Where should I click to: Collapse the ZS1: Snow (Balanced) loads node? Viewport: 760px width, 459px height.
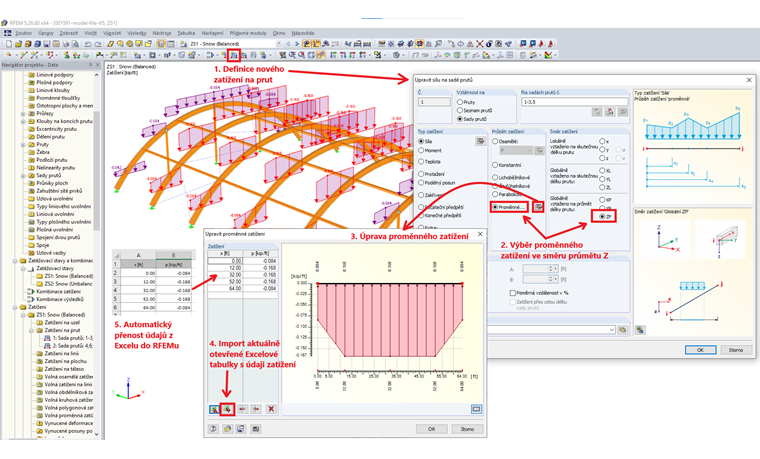[x=23, y=315]
